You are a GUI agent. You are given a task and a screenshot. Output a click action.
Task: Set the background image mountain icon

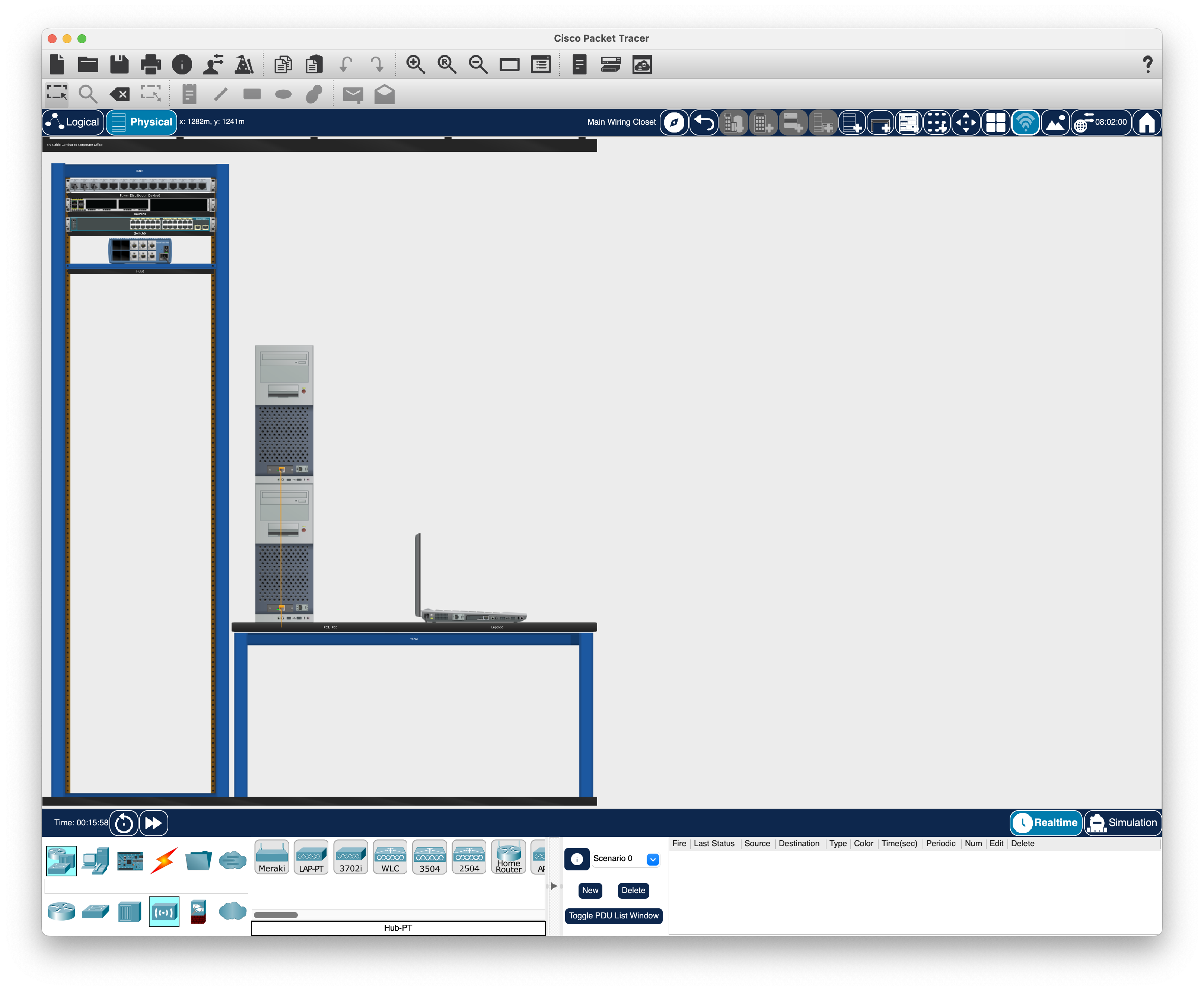click(1055, 122)
